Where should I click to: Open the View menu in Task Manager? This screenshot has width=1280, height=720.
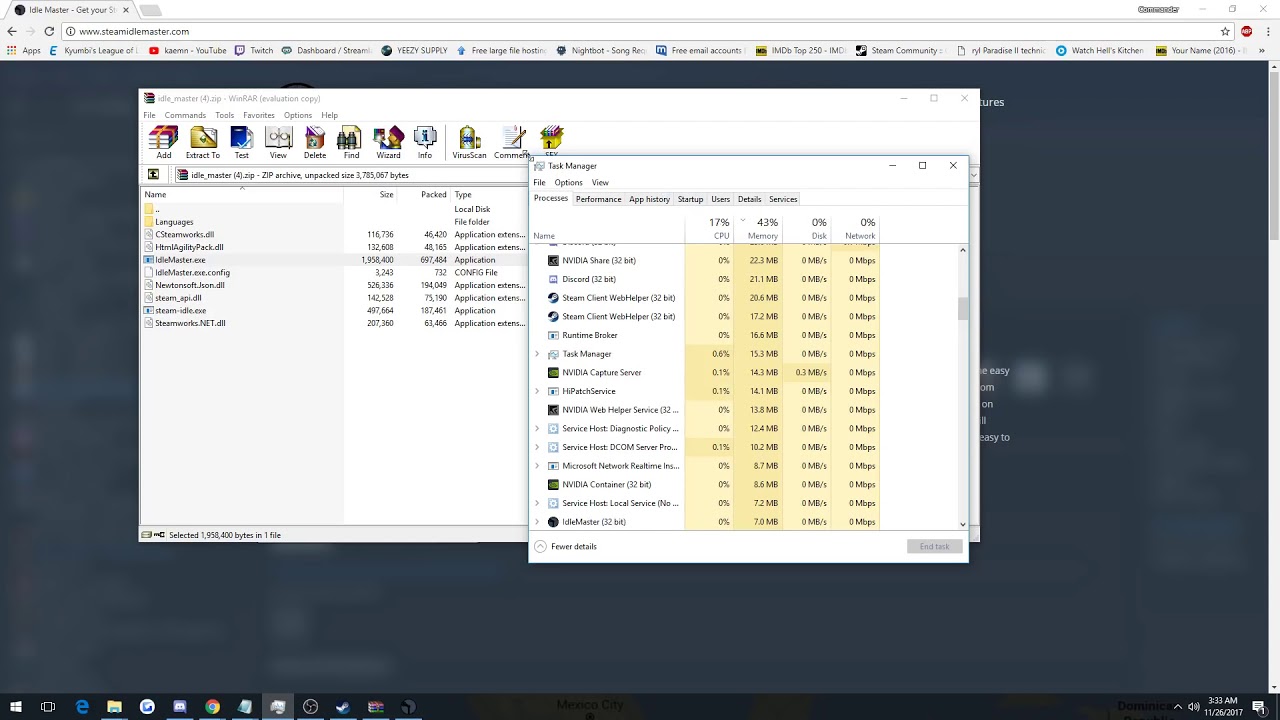(600, 182)
